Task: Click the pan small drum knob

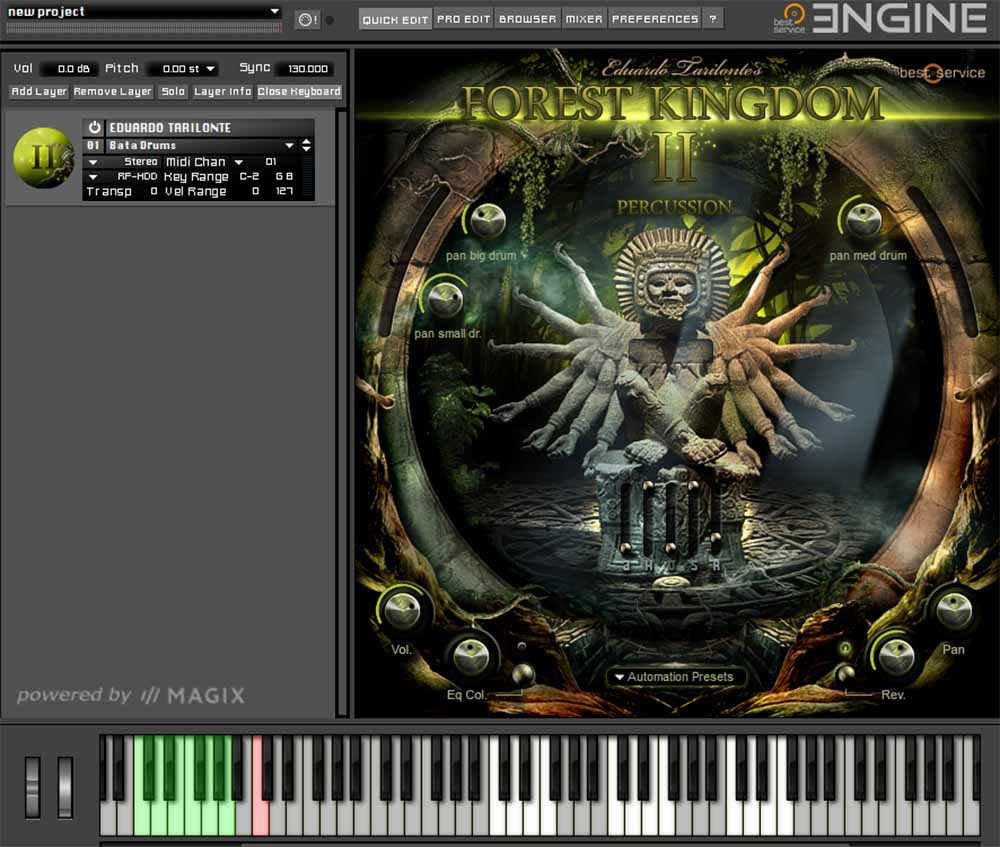Action: point(442,297)
